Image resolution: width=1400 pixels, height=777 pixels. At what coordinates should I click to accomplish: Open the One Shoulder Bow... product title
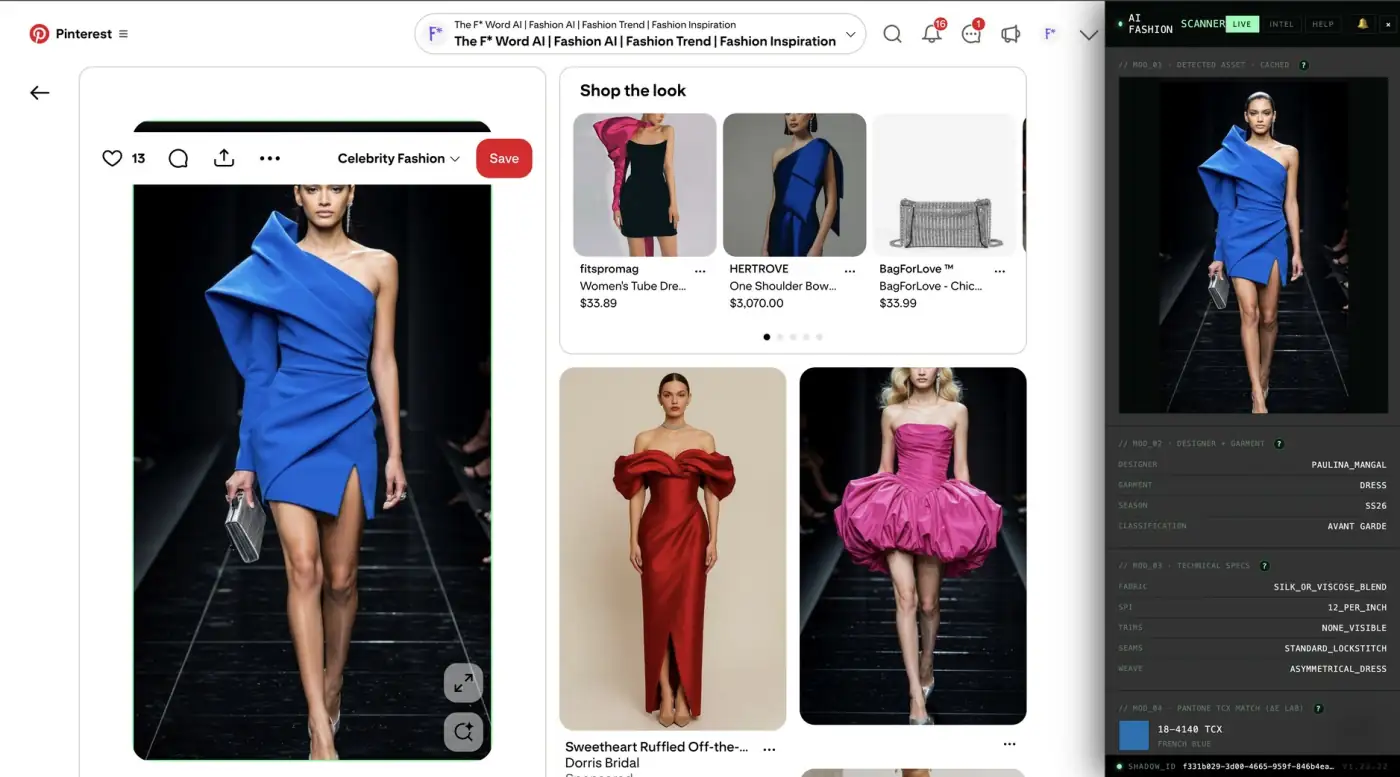pyautogui.click(x=783, y=286)
